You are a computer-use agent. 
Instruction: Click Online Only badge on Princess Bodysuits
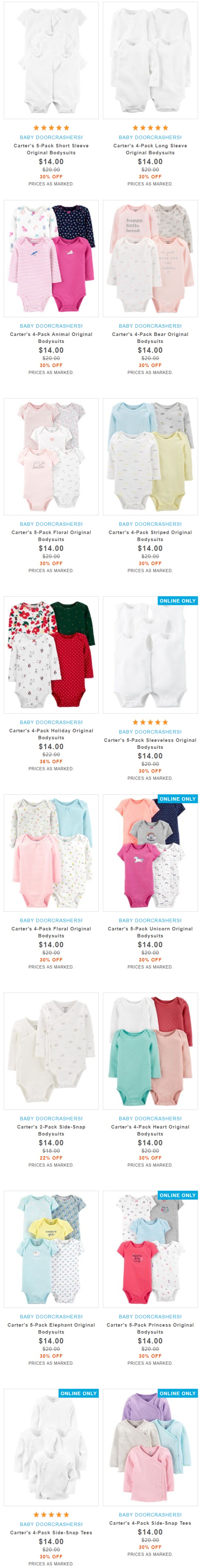178,1195
